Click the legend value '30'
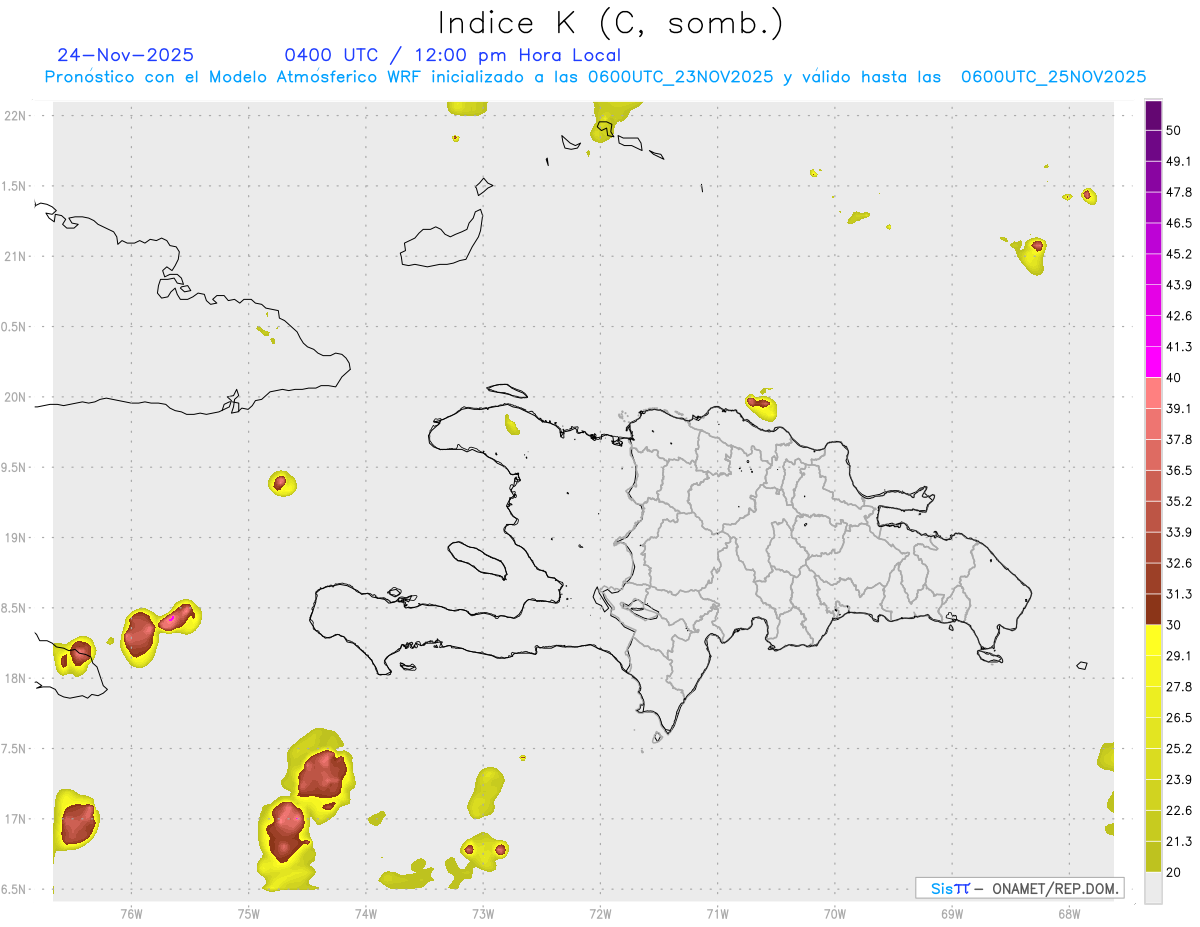This screenshot has height=927, width=1200. 1175,625
